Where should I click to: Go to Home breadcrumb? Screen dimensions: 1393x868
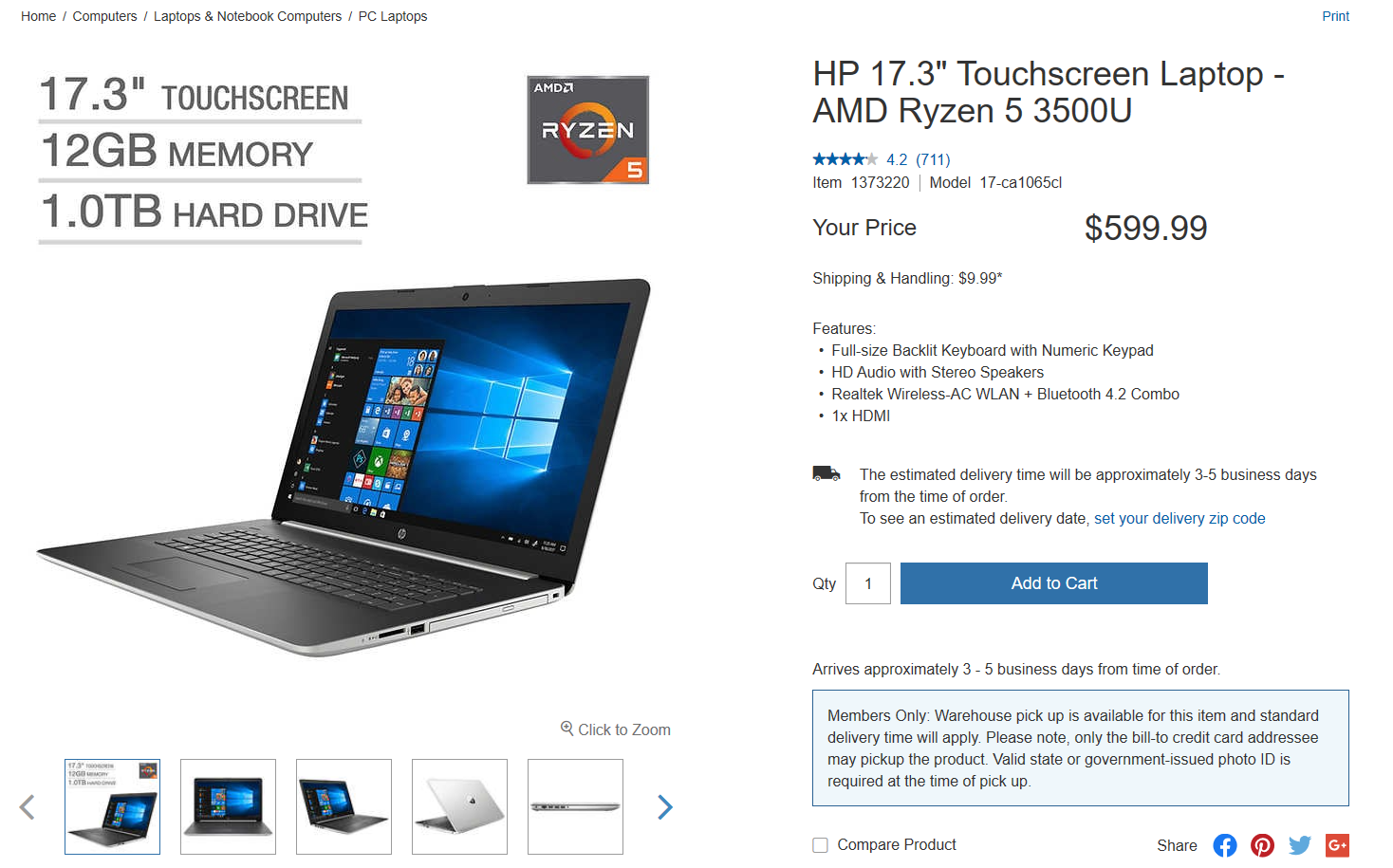click(x=38, y=16)
